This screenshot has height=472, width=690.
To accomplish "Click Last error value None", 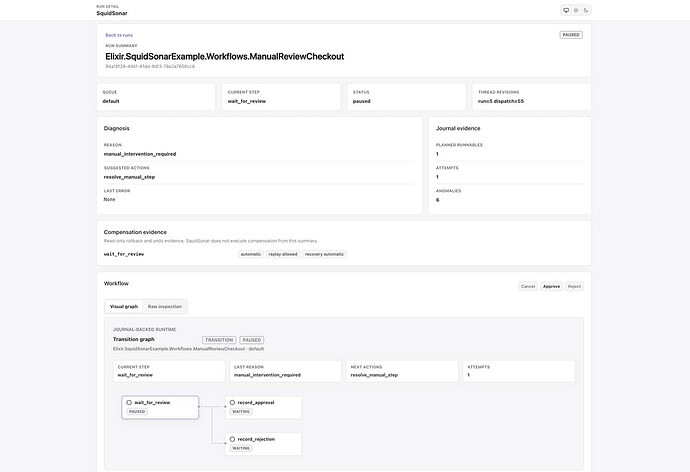I will tap(110, 199).
